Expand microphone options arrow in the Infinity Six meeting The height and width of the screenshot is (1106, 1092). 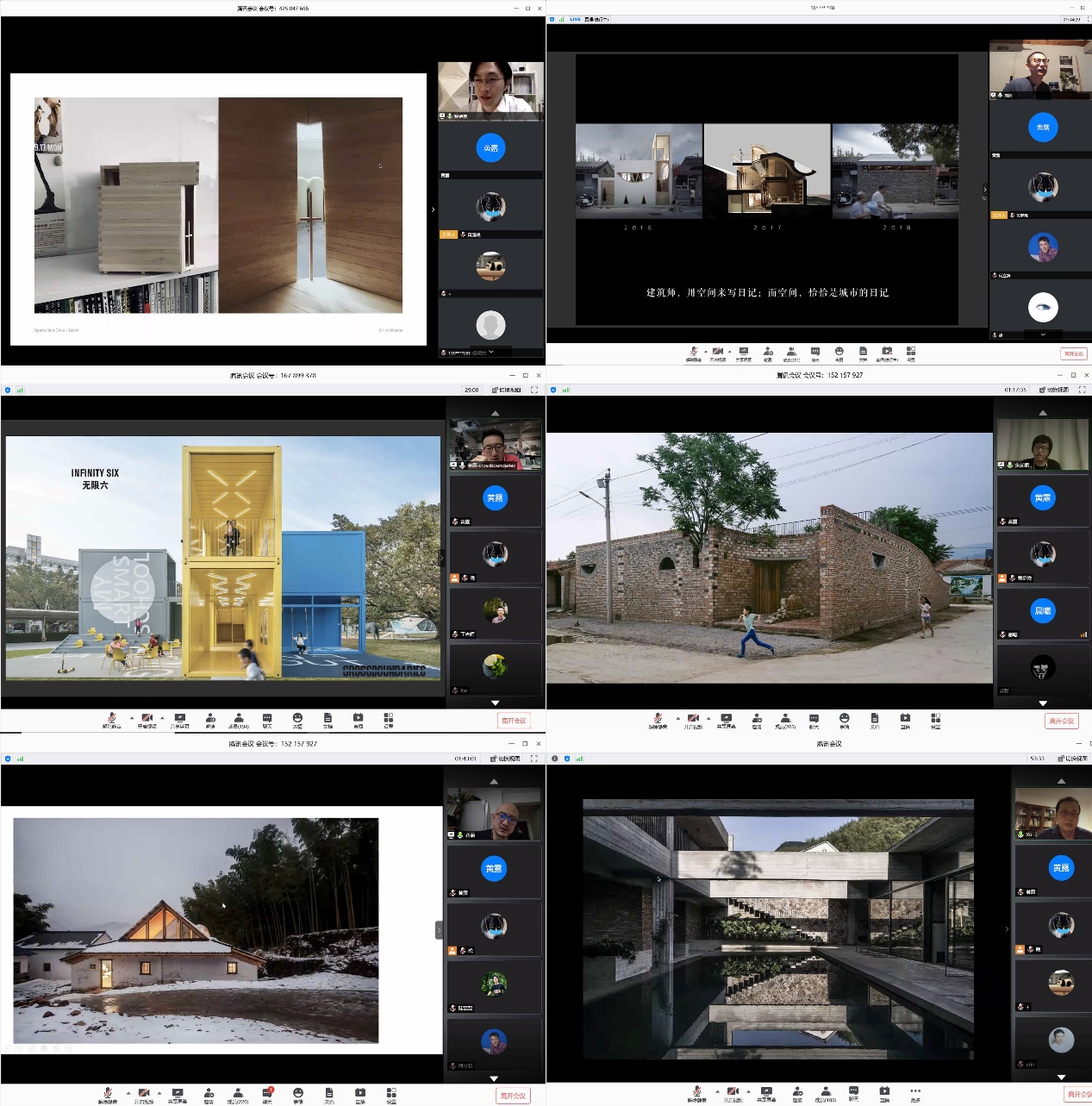(x=131, y=717)
